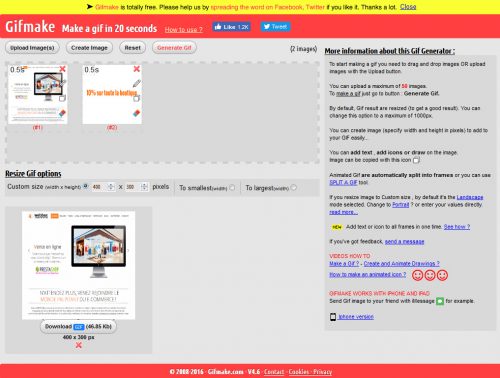Click the eraser icon on image #1
This screenshot has height=378, width=500.
point(62,113)
